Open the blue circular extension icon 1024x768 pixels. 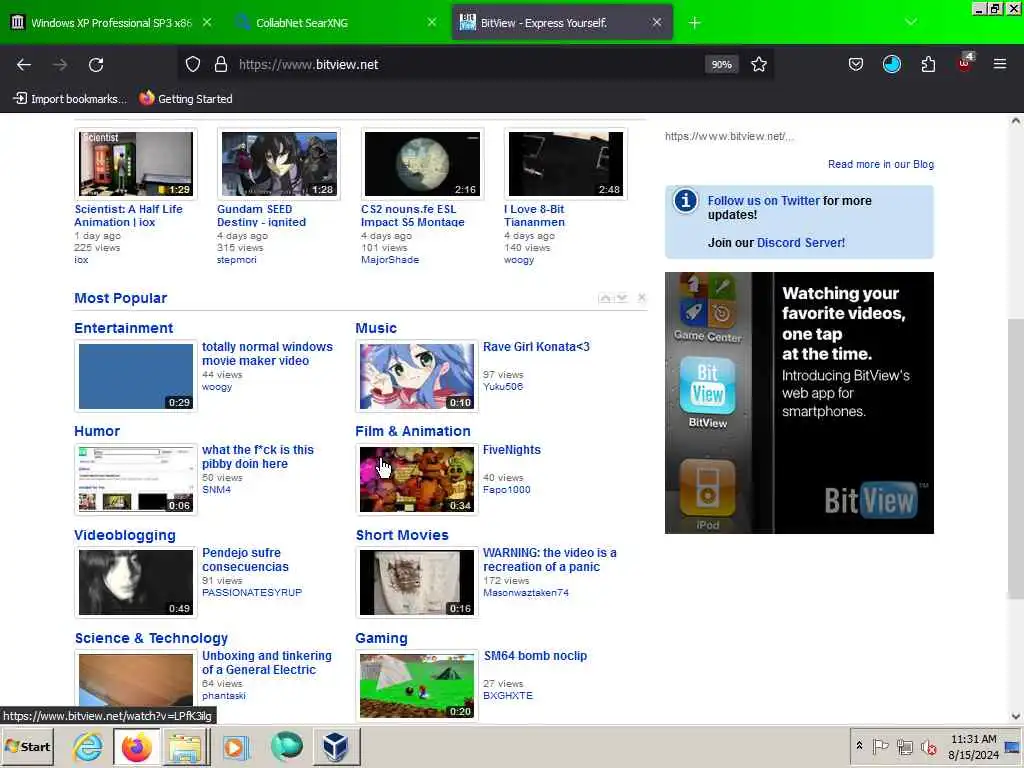point(891,65)
